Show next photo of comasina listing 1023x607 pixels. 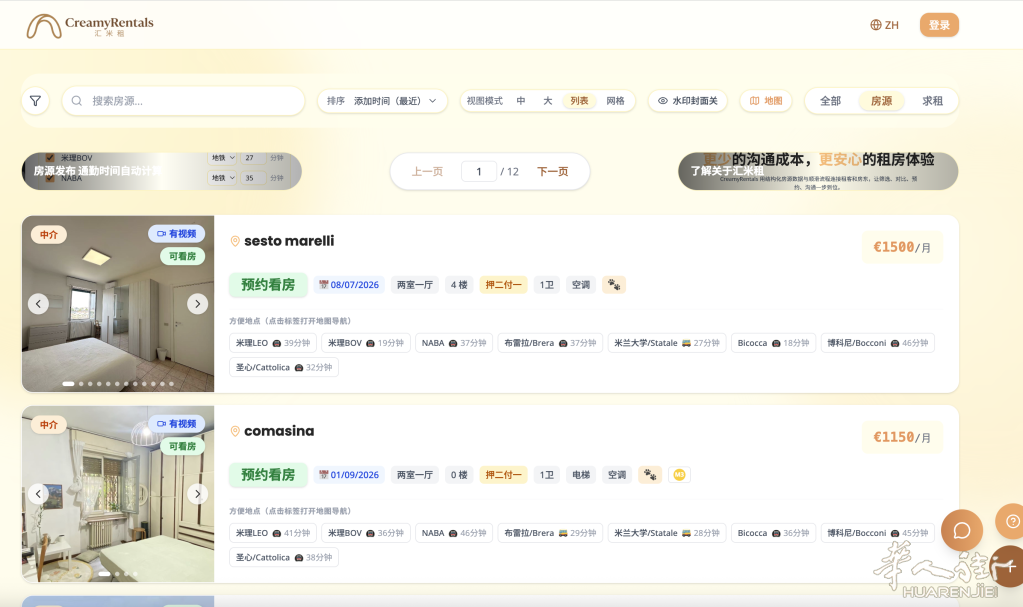pyautogui.click(x=198, y=493)
